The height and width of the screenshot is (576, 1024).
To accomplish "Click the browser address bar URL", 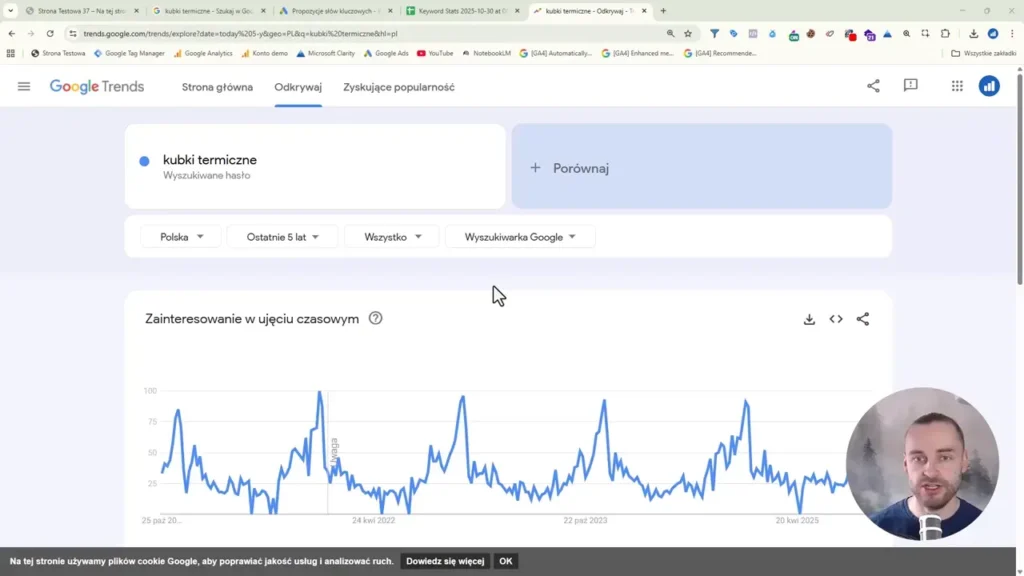I will pos(240,33).
